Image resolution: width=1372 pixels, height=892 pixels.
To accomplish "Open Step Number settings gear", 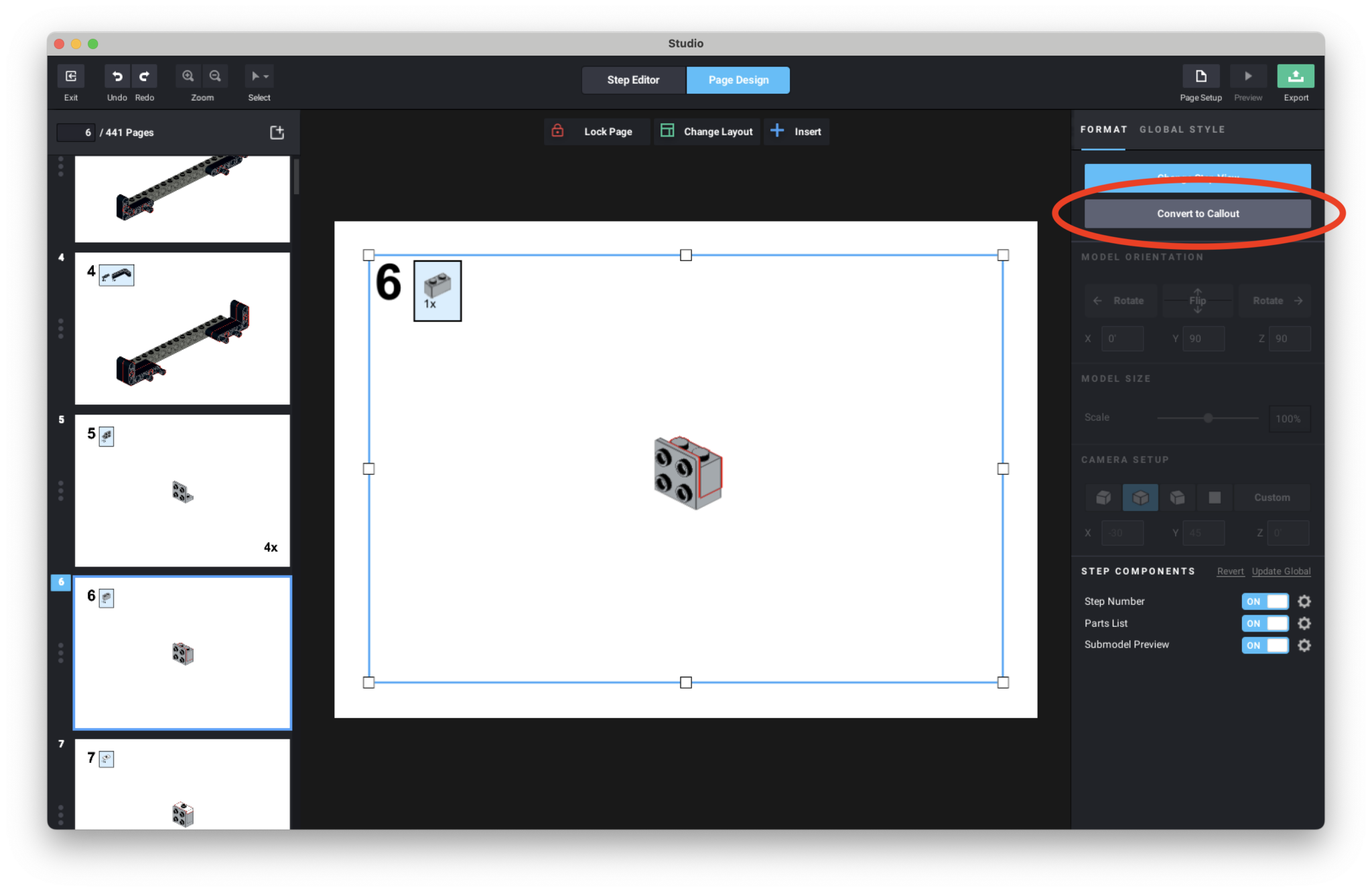I will click(1304, 601).
